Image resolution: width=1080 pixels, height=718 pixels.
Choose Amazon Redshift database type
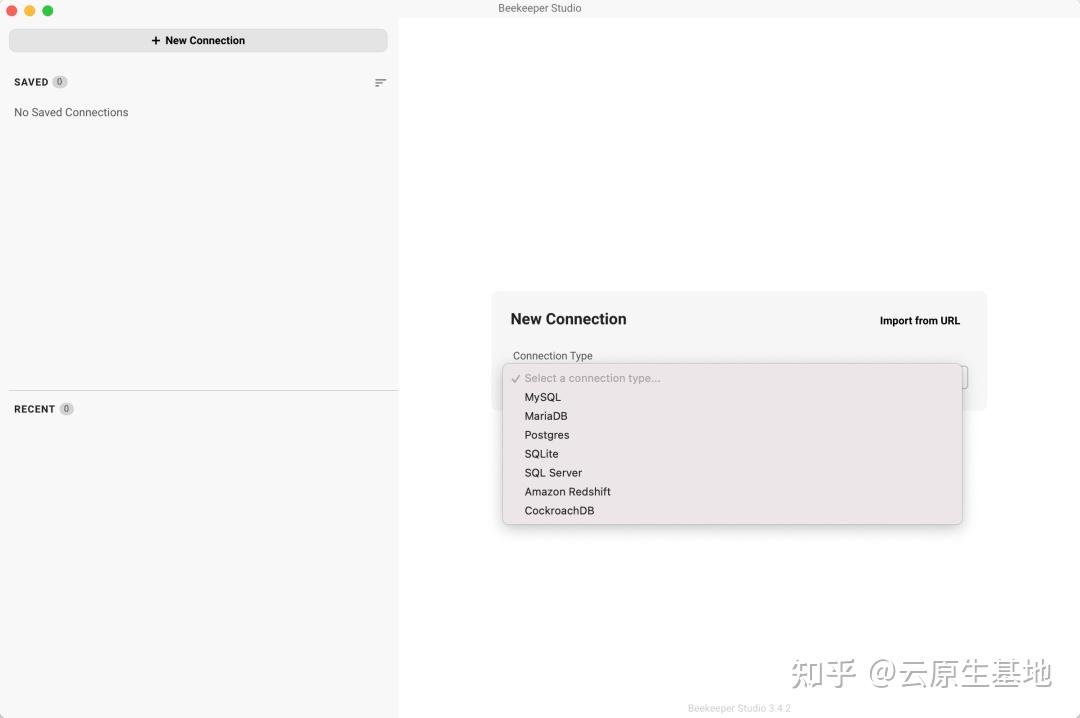(x=567, y=491)
